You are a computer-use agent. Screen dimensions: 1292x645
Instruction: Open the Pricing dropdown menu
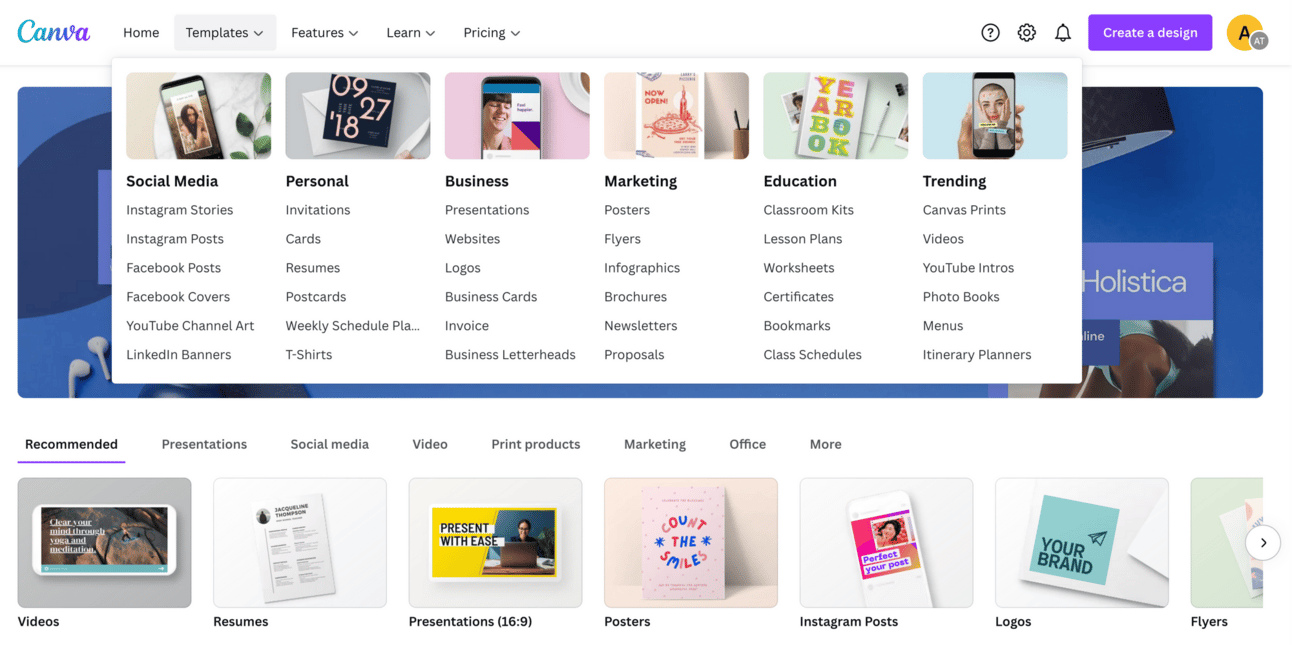click(x=492, y=33)
